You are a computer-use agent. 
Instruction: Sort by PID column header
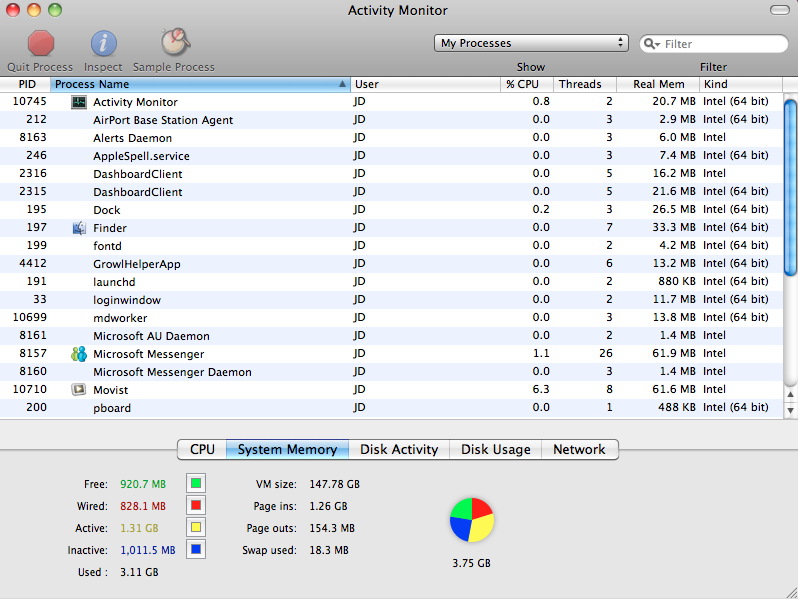25,84
